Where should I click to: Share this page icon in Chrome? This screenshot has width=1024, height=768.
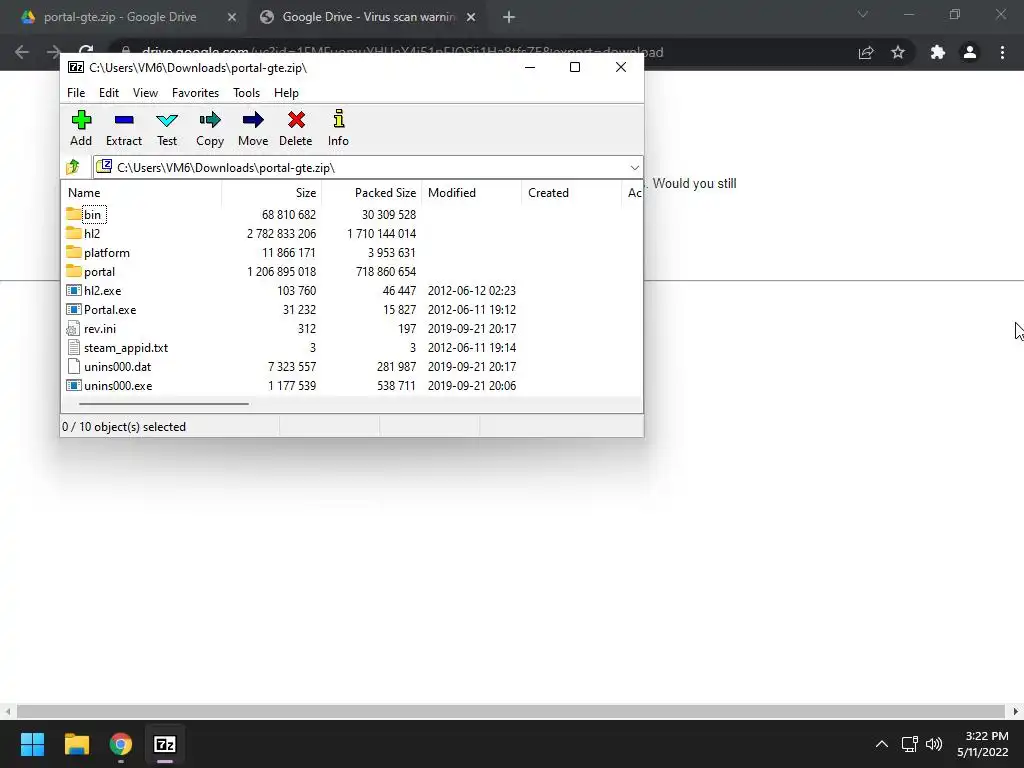tap(866, 52)
